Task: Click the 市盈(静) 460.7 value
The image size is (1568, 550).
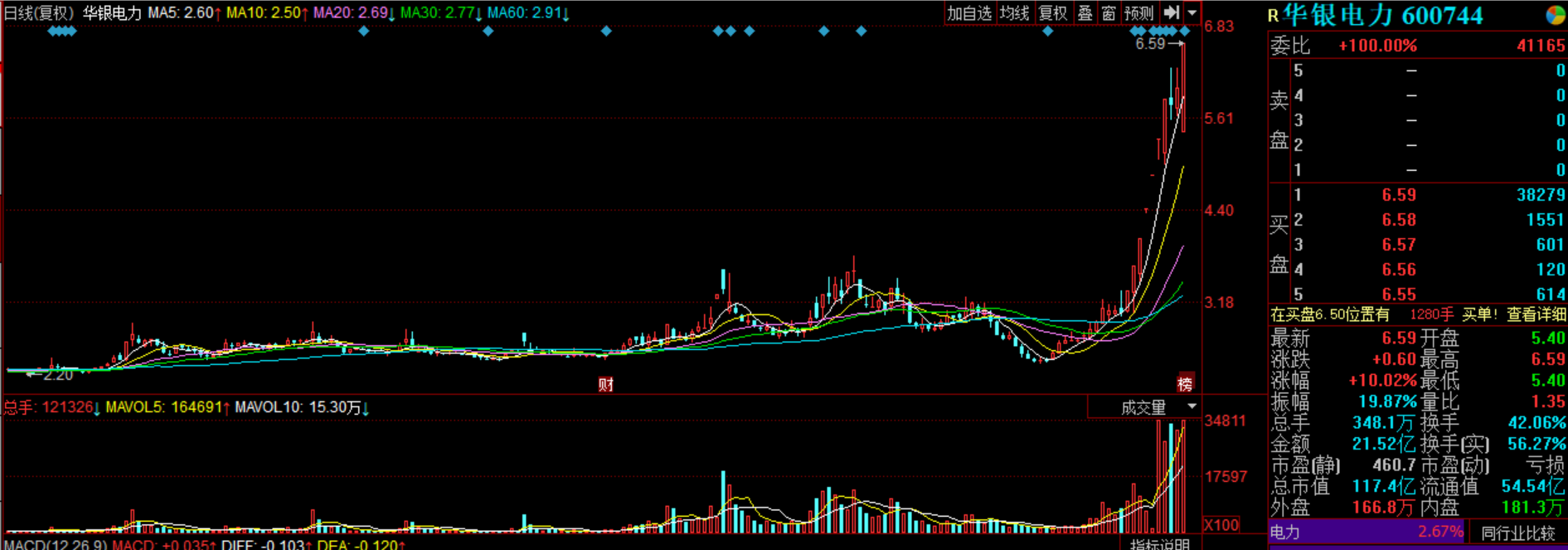Action: pyautogui.click(x=1394, y=465)
